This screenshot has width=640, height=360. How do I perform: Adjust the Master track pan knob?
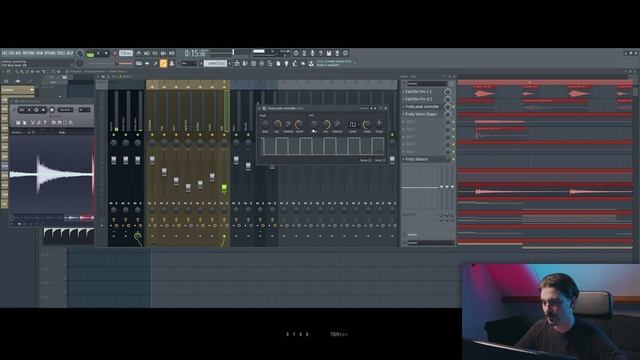click(113, 142)
